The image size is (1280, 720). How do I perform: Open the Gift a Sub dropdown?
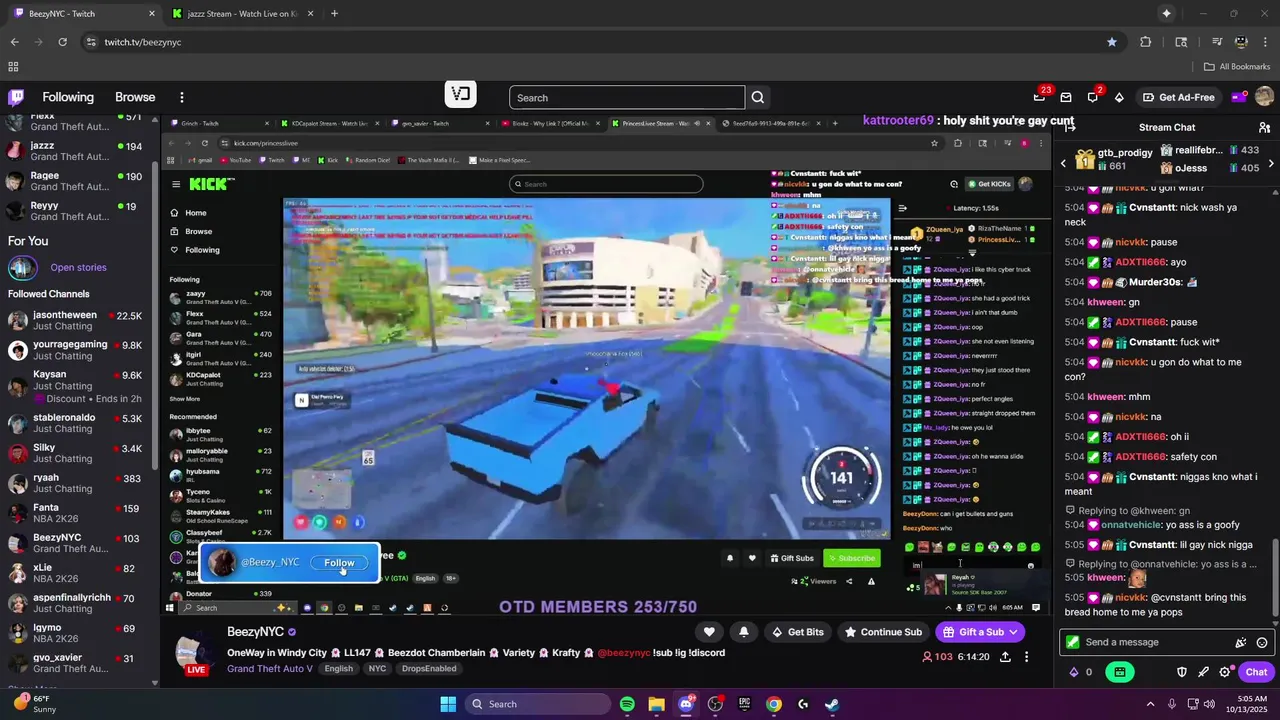(1013, 632)
